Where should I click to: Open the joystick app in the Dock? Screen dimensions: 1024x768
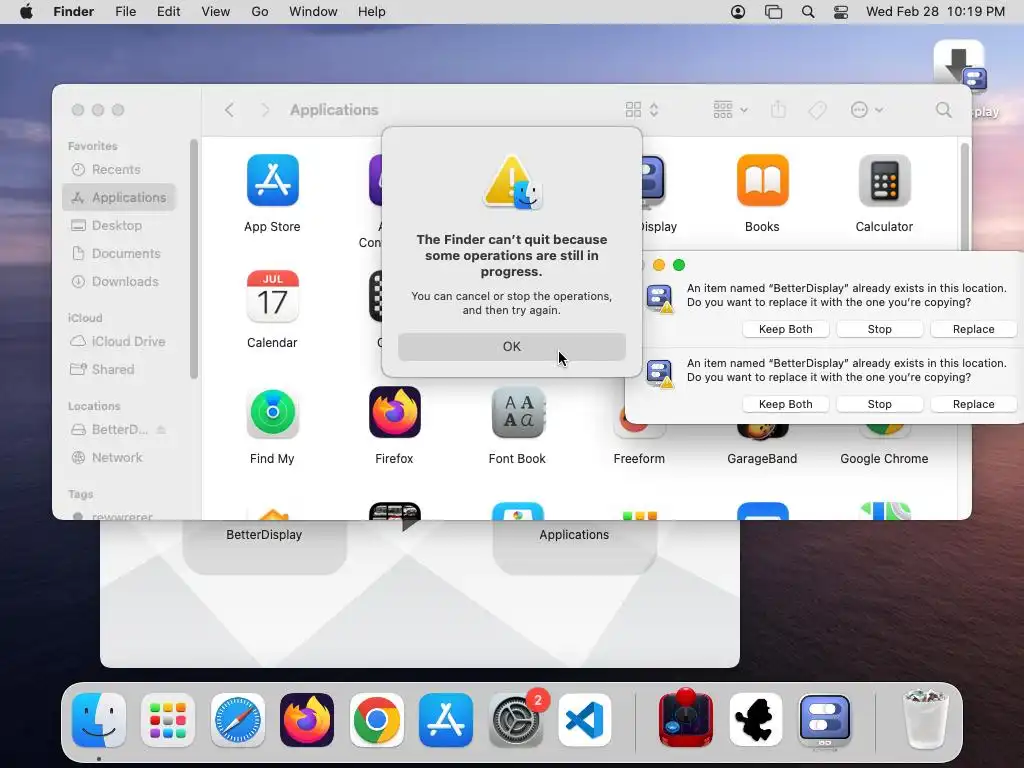pos(686,718)
